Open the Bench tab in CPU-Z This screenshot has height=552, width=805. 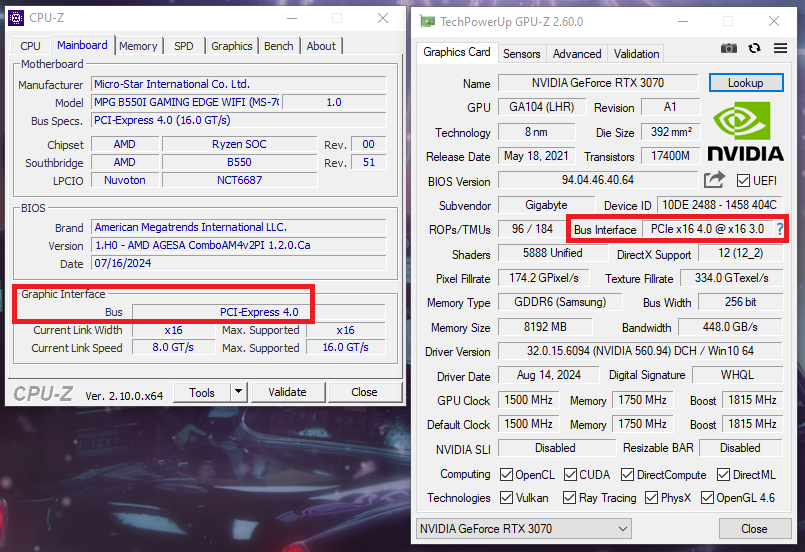tap(279, 46)
